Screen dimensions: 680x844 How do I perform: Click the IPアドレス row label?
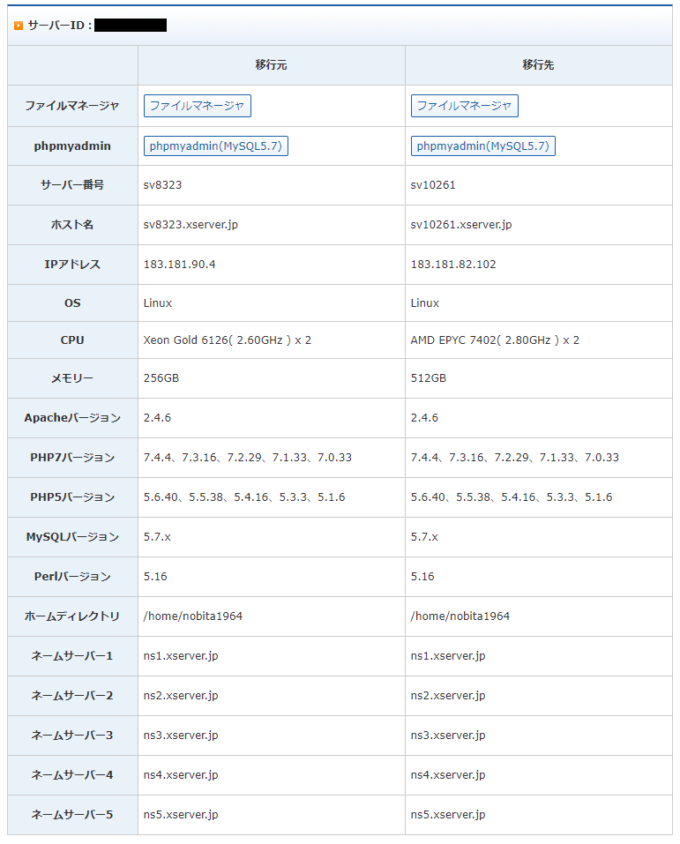pyautogui.click(x=72, y=264)
